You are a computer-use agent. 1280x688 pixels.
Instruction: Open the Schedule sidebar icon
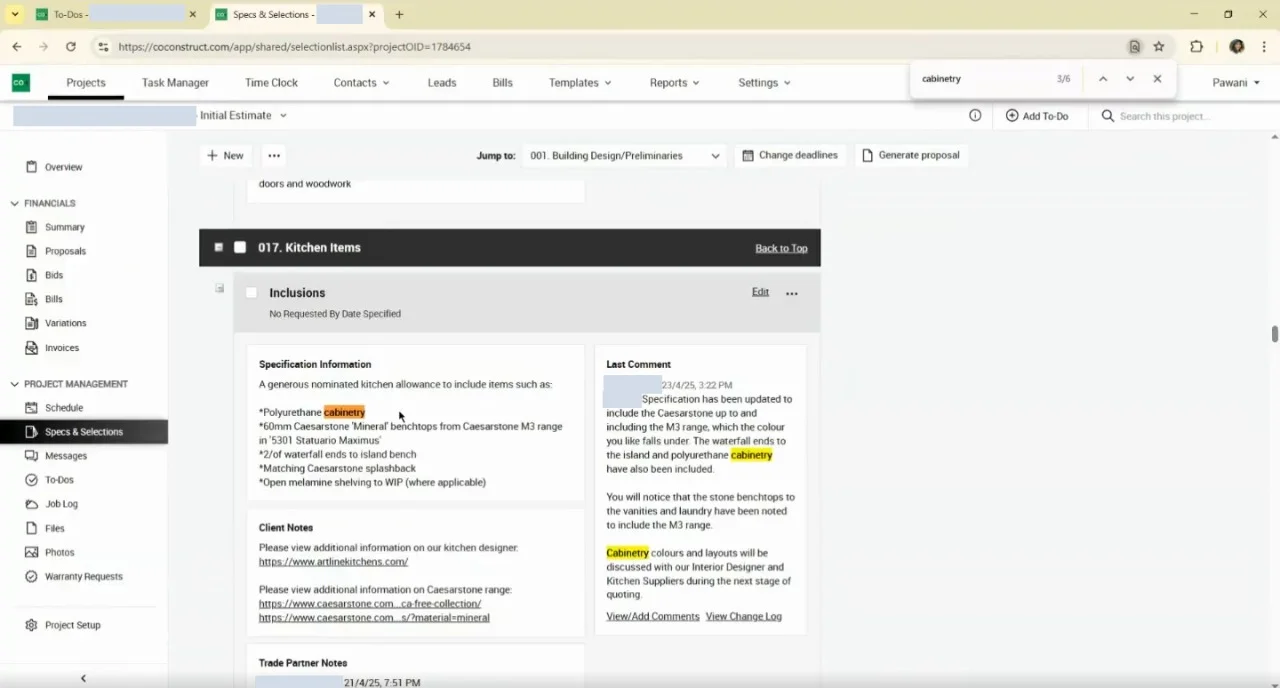(x=32, y=408)
